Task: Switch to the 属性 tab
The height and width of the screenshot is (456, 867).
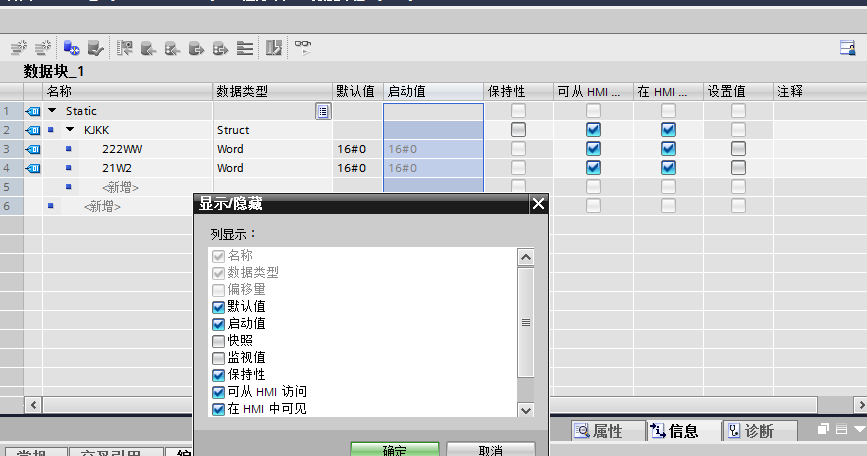Action: 608,431
